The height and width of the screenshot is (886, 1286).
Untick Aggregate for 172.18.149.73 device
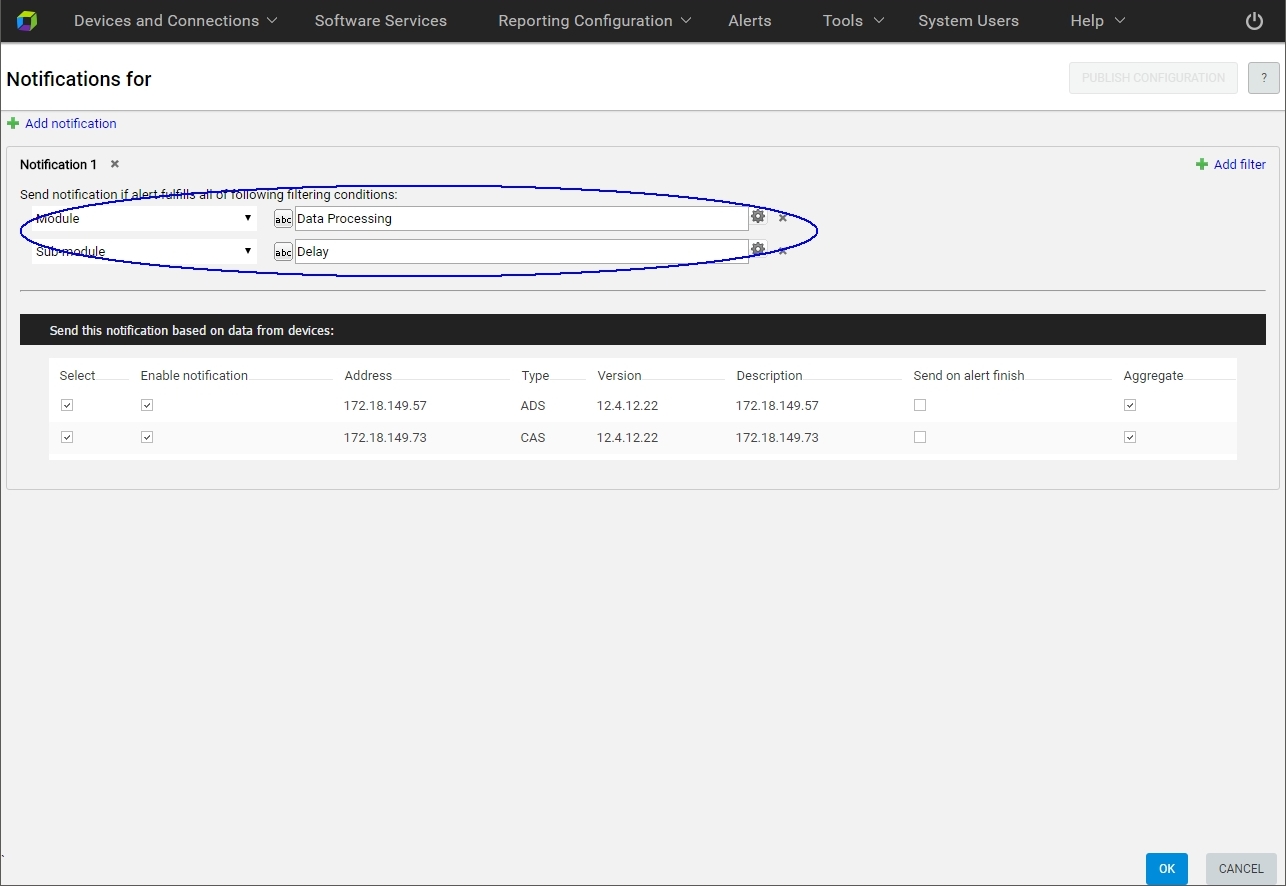click(x=1130, y=438)
